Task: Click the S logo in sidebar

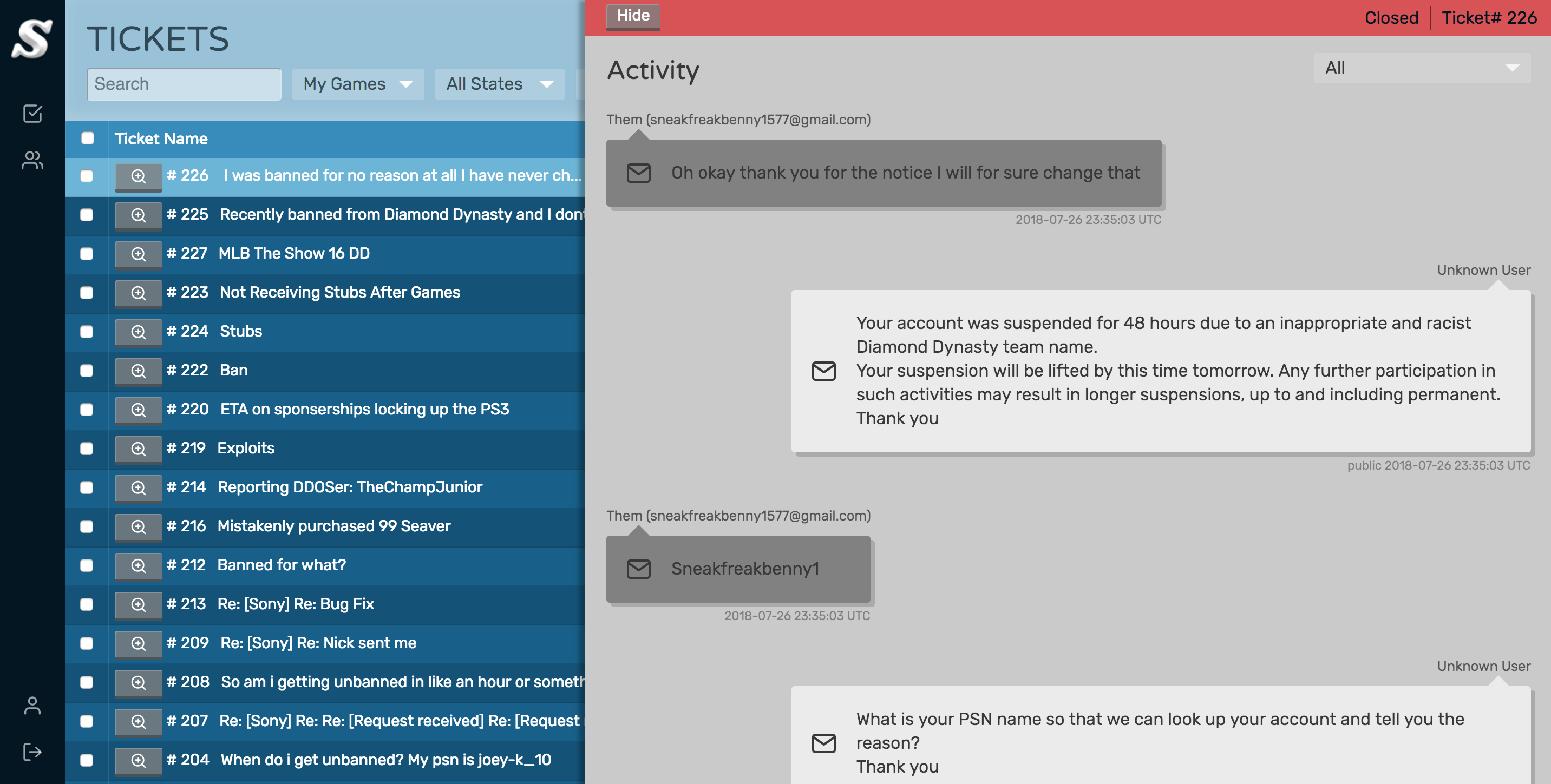Action: pos(32,39)
